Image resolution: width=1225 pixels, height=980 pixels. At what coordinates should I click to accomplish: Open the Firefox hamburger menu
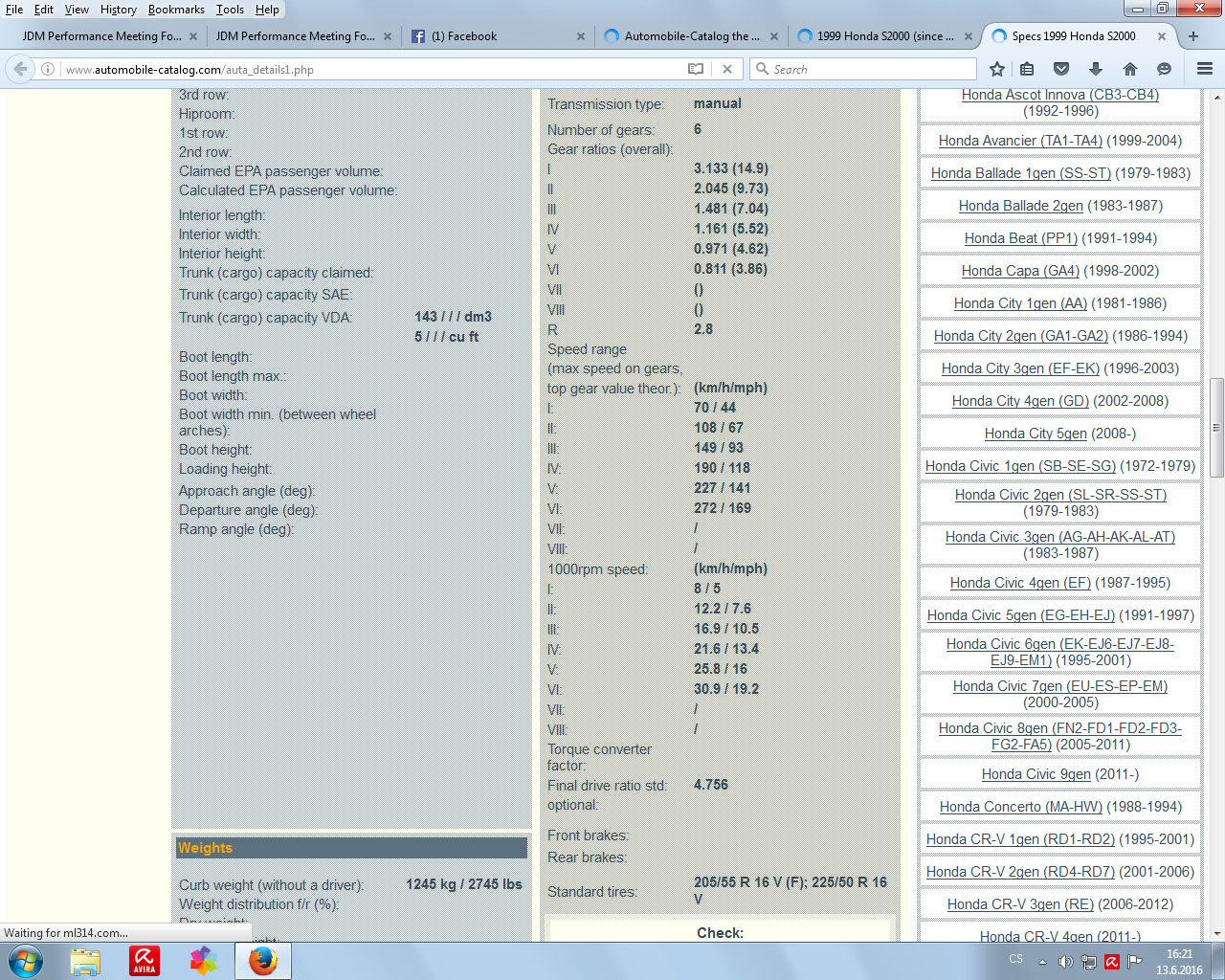[x=1205, y=69]
